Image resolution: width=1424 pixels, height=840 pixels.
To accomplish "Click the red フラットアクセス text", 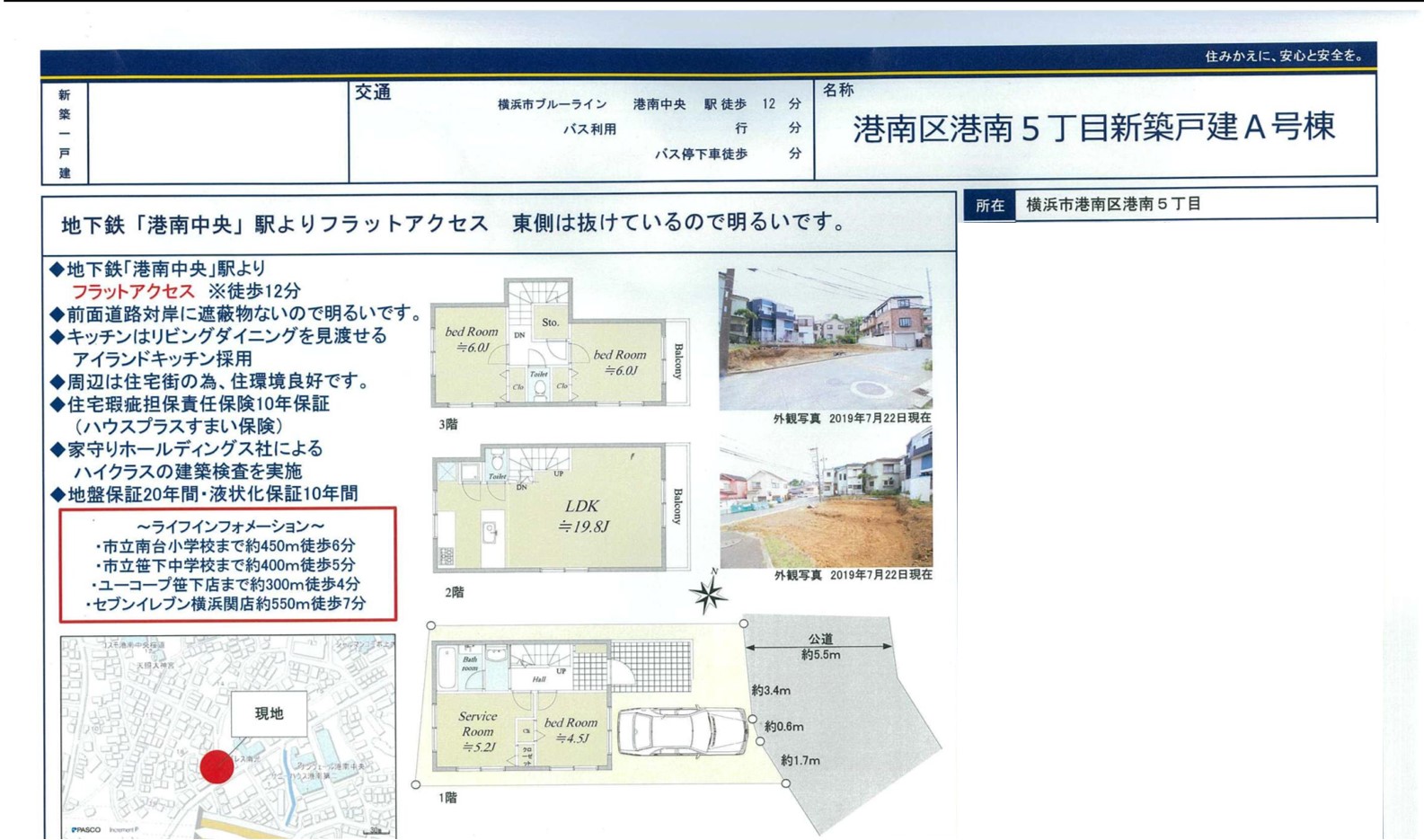I will [133, 291].
